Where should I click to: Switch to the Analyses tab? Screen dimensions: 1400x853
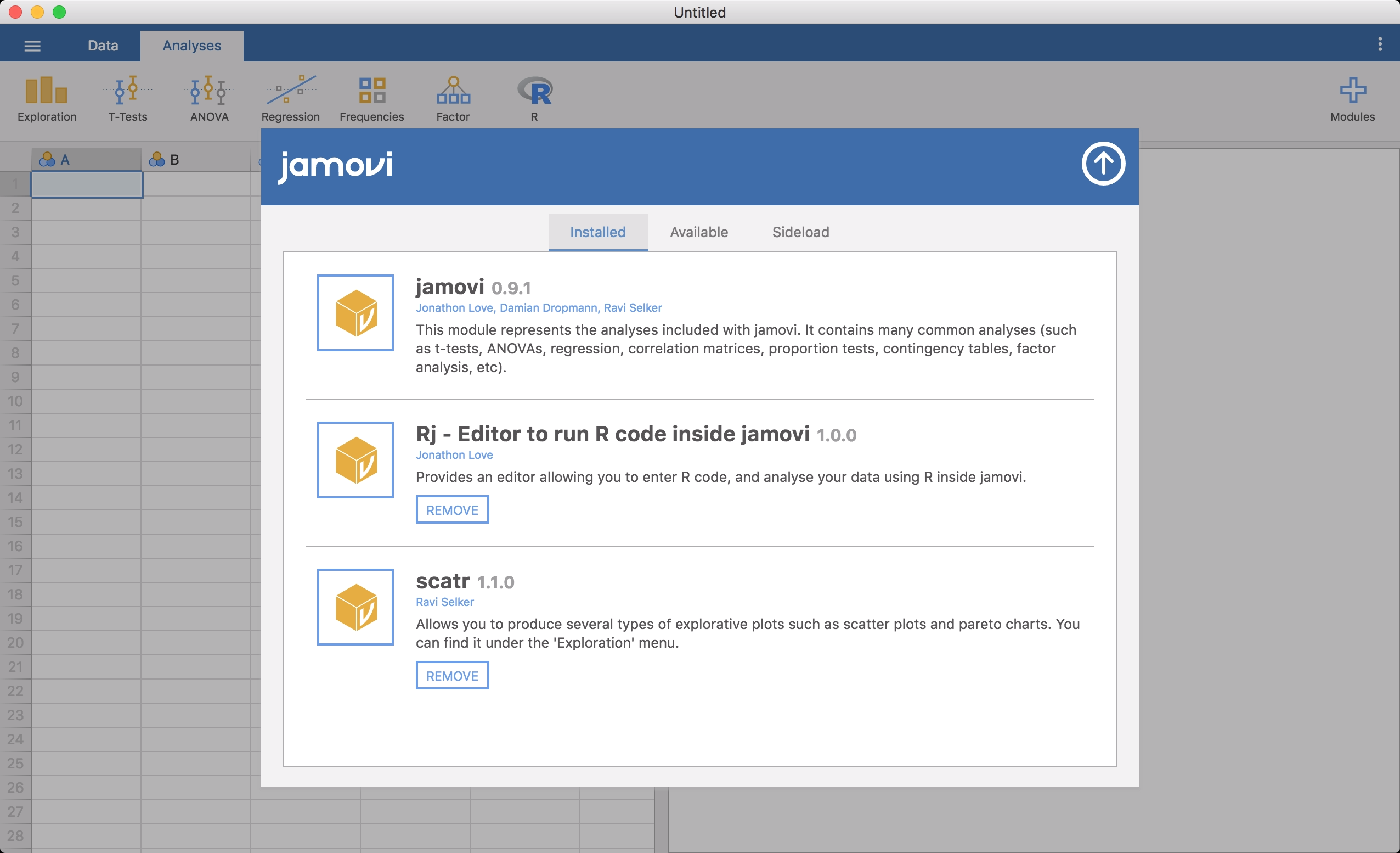point(192,46)
